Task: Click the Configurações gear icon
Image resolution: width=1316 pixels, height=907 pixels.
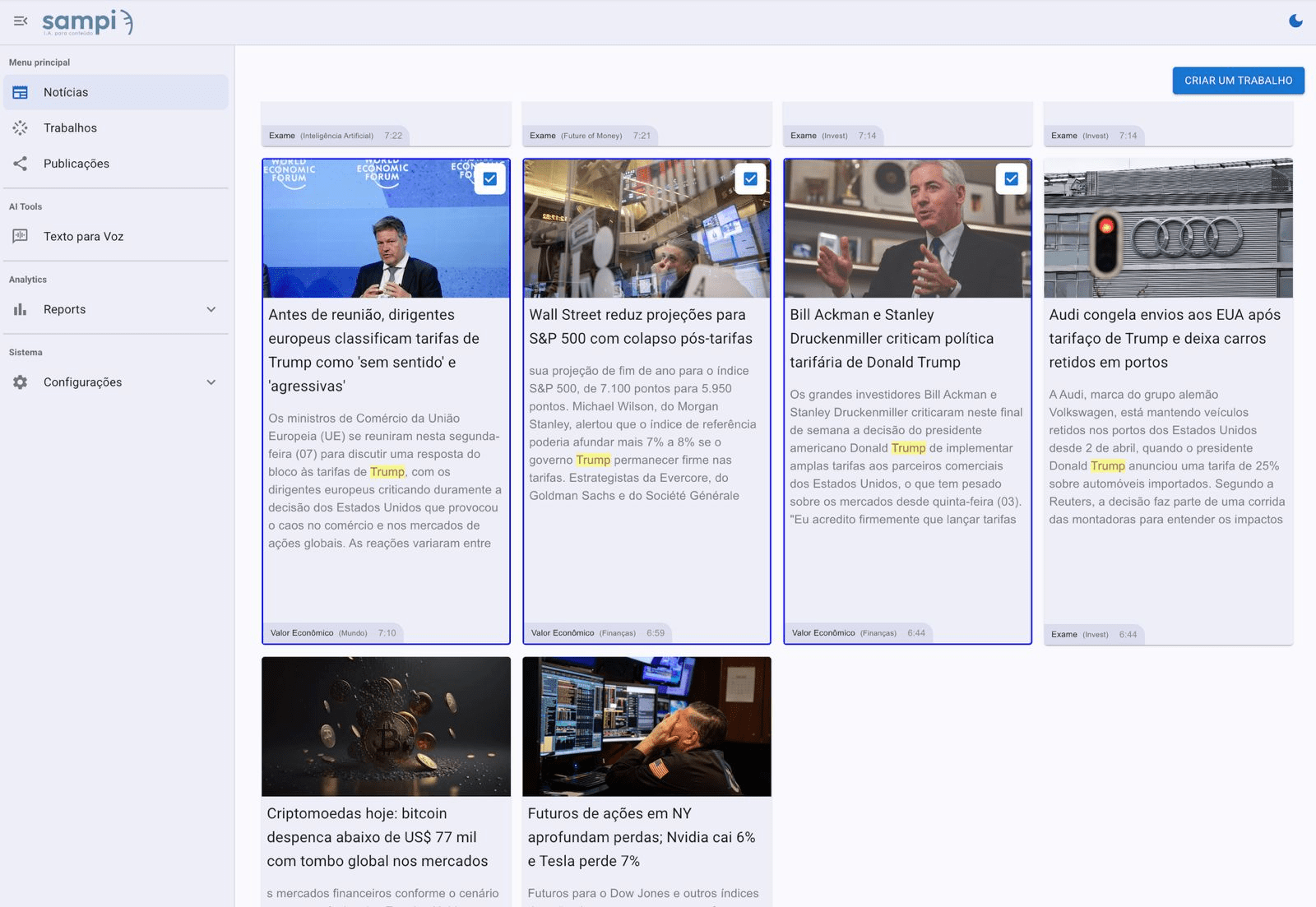Action: coord(21,382)
